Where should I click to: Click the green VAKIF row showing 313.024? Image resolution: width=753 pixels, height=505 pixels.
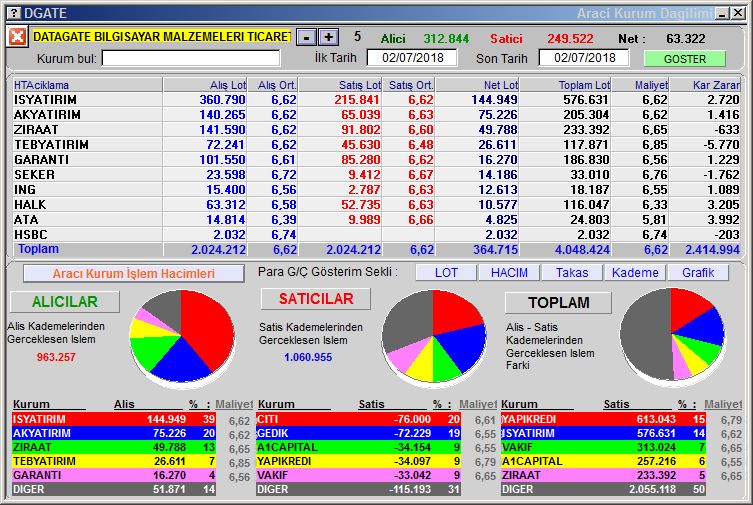[603, 447]
